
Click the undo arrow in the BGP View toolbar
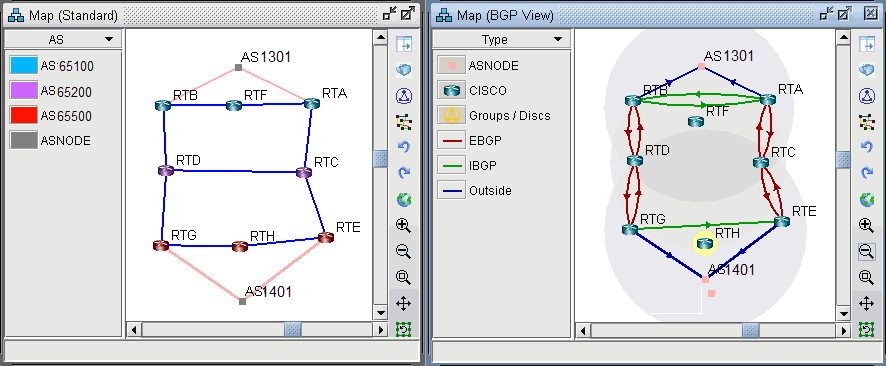(x=866, y=147)
